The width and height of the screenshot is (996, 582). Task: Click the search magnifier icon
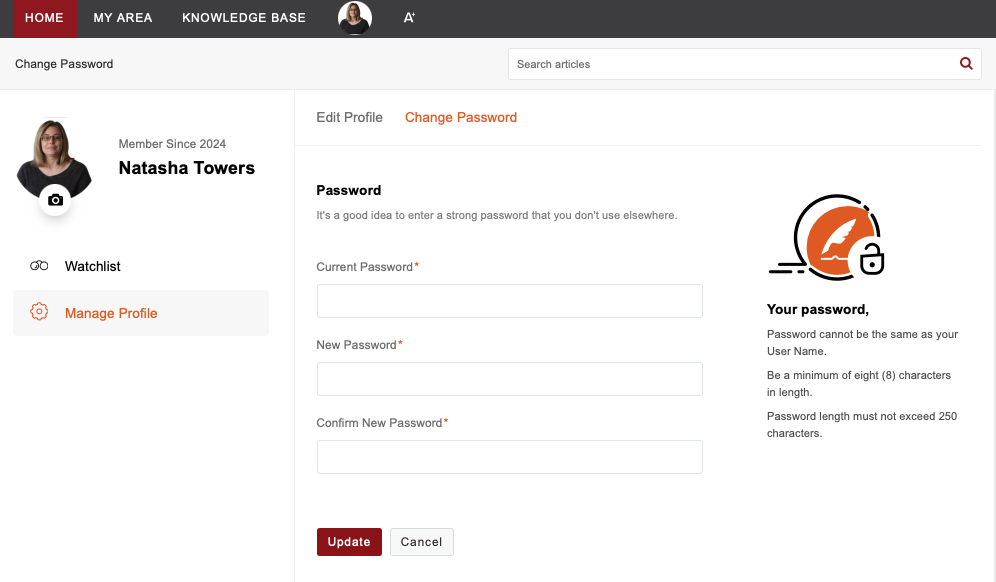[x=966, y=64]
